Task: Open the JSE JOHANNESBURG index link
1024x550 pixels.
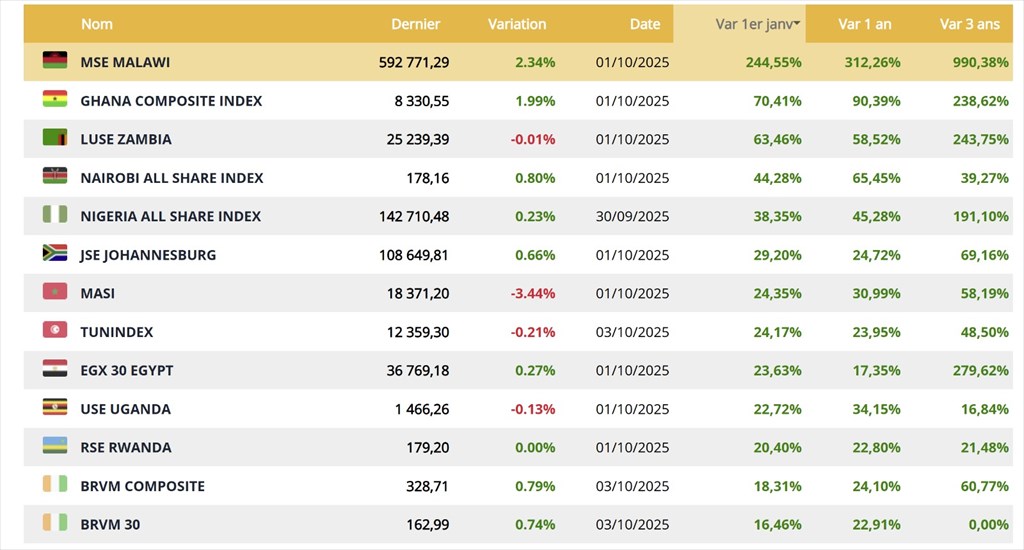Action: point(148,254)
